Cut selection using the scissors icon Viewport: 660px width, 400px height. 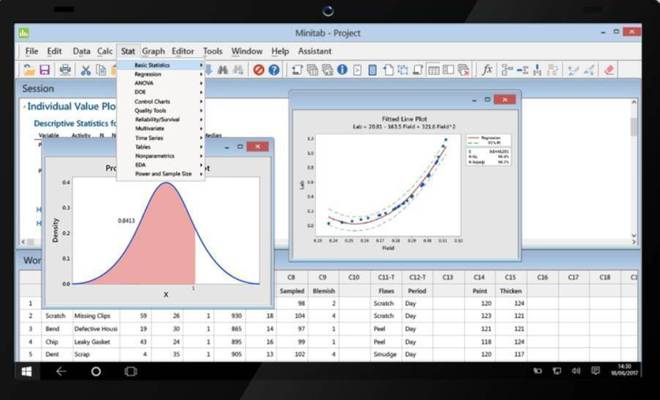point(85,70)
